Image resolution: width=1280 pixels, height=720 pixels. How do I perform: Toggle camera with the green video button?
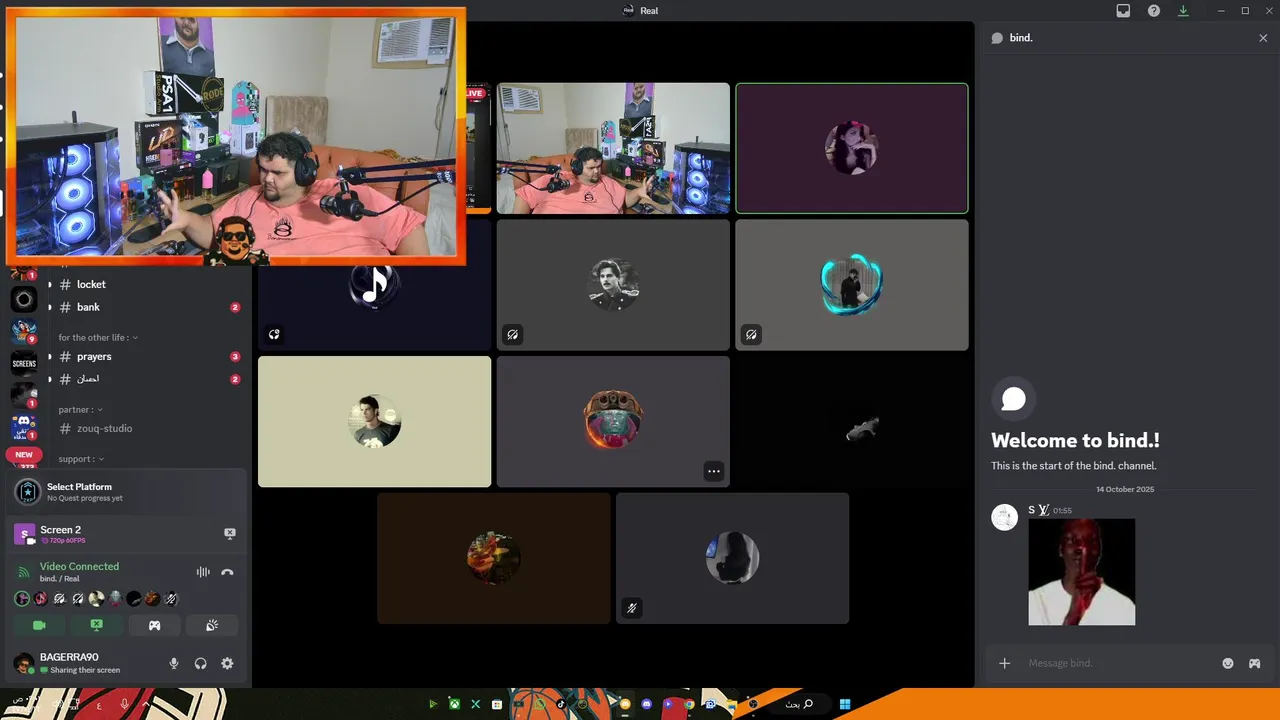pos(39,625)
